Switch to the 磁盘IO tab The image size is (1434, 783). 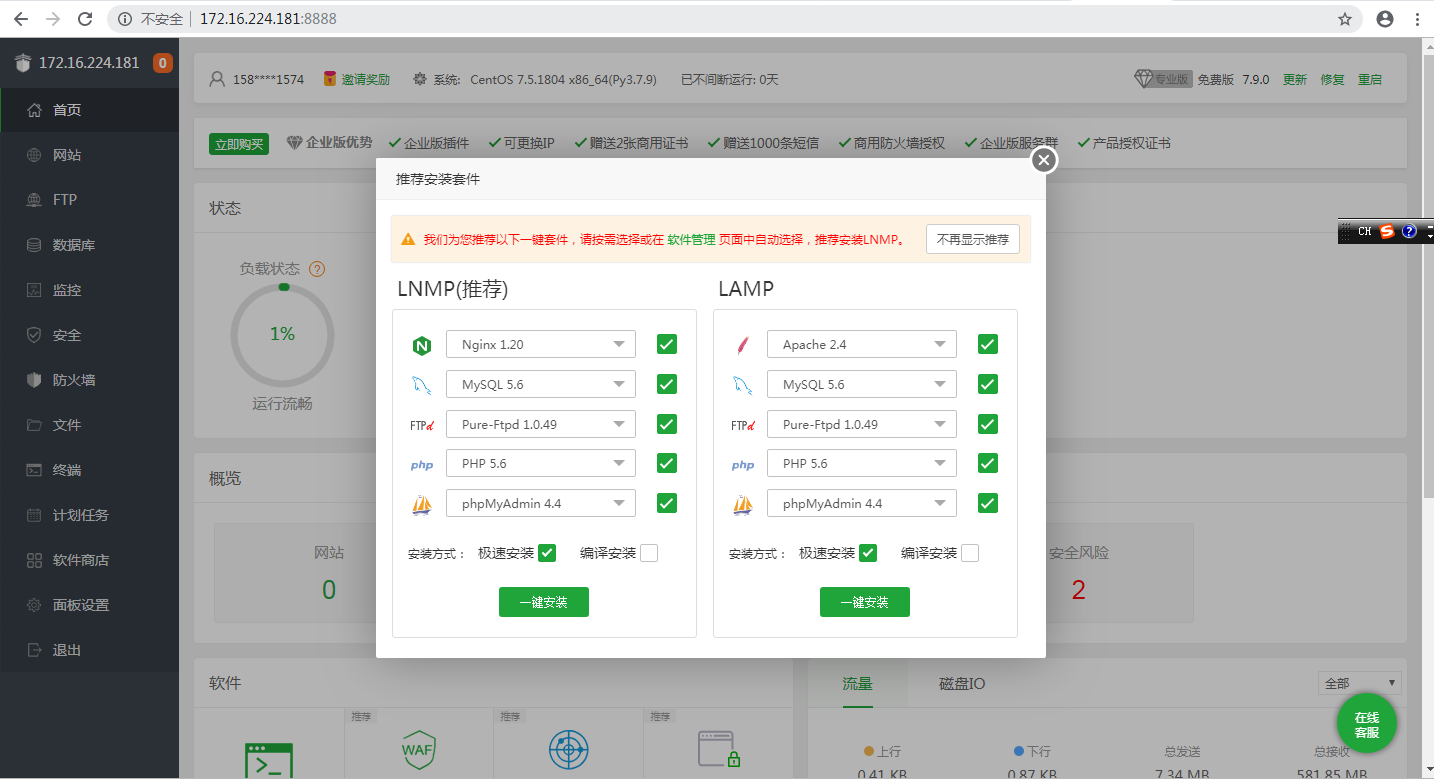[x=962, y=684]
